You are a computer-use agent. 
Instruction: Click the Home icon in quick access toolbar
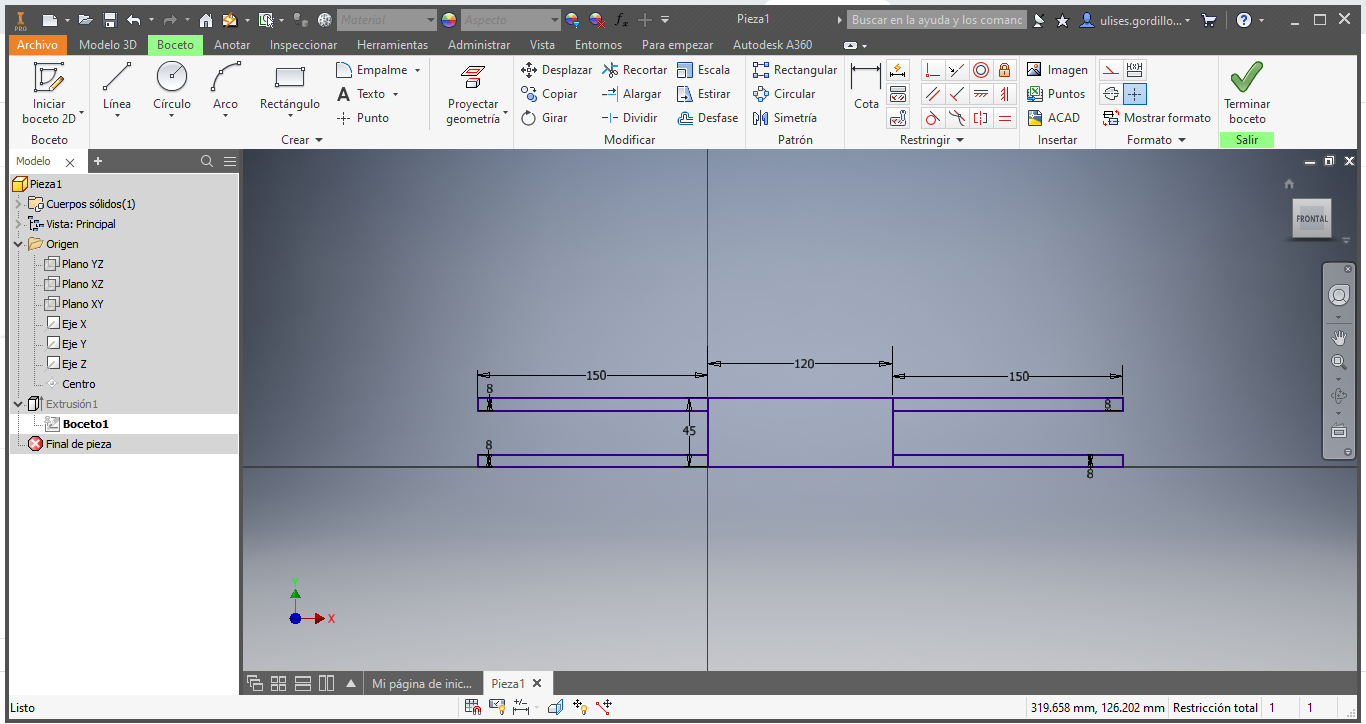[x=206, y=20]
